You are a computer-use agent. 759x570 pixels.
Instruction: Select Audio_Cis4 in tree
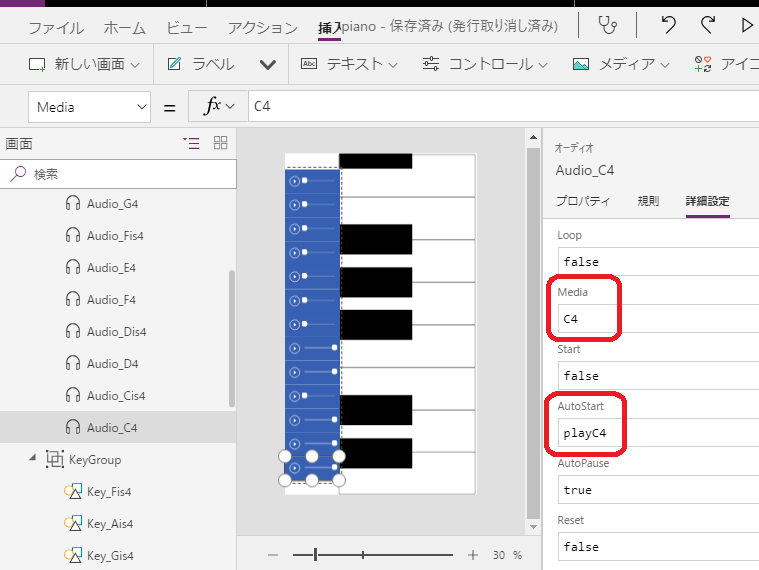118,395
